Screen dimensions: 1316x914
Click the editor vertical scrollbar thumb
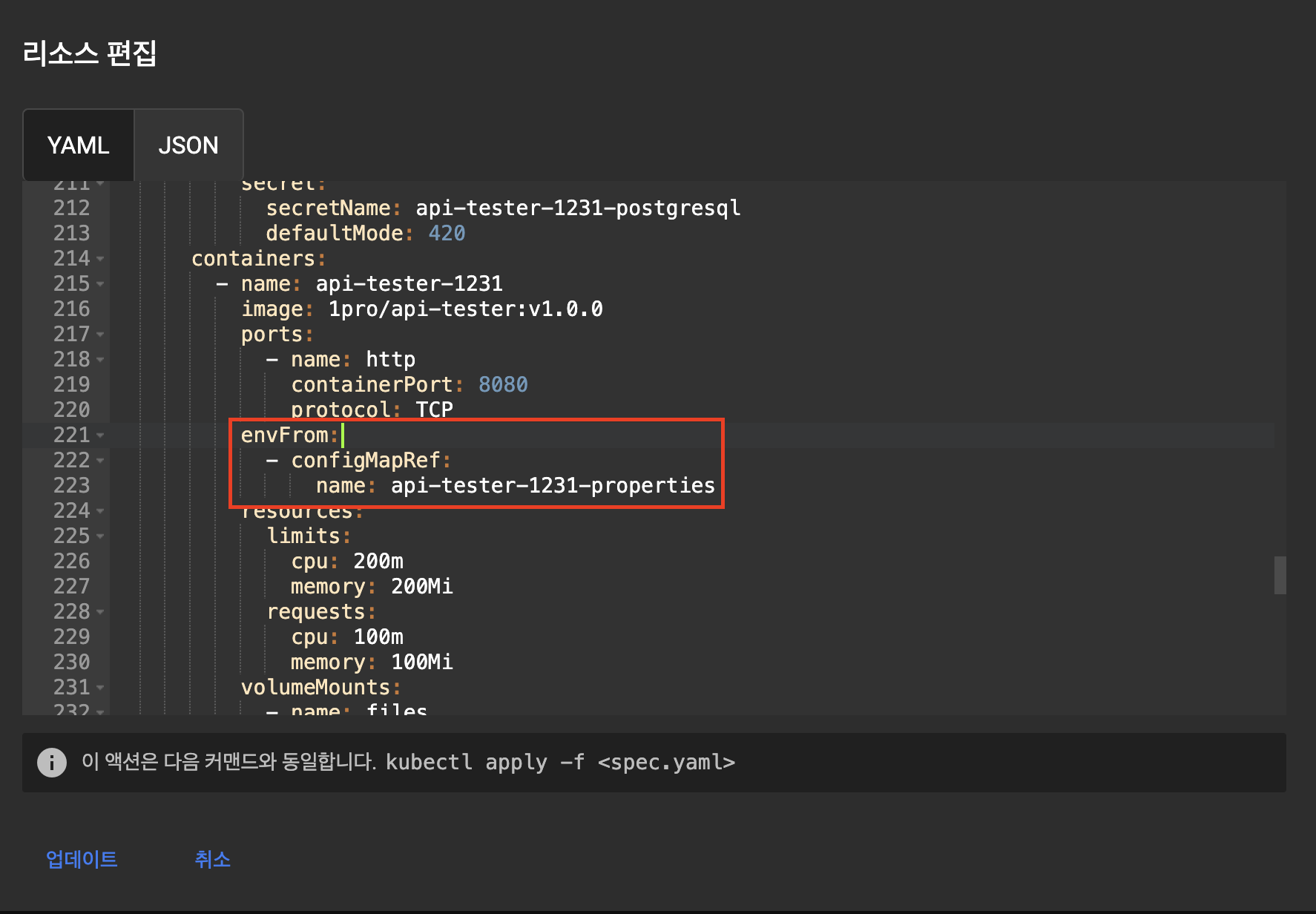pos(1280,575)
